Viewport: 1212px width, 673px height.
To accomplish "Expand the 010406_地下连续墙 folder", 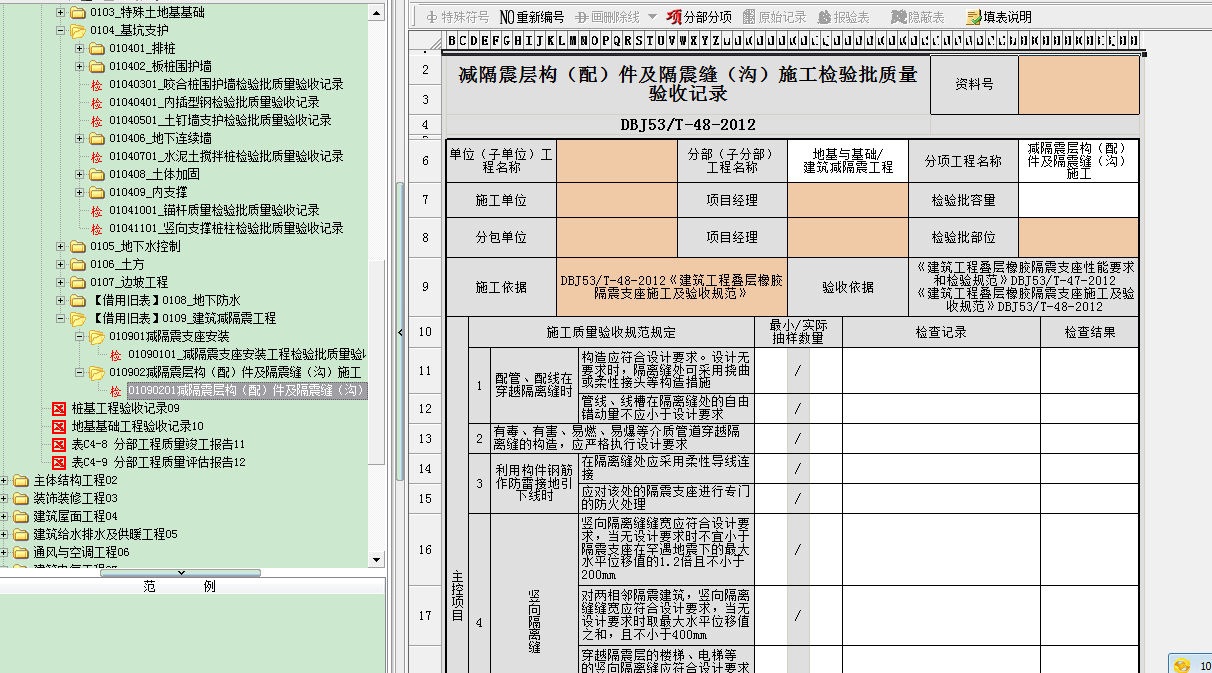I will (x=80, y=138).
